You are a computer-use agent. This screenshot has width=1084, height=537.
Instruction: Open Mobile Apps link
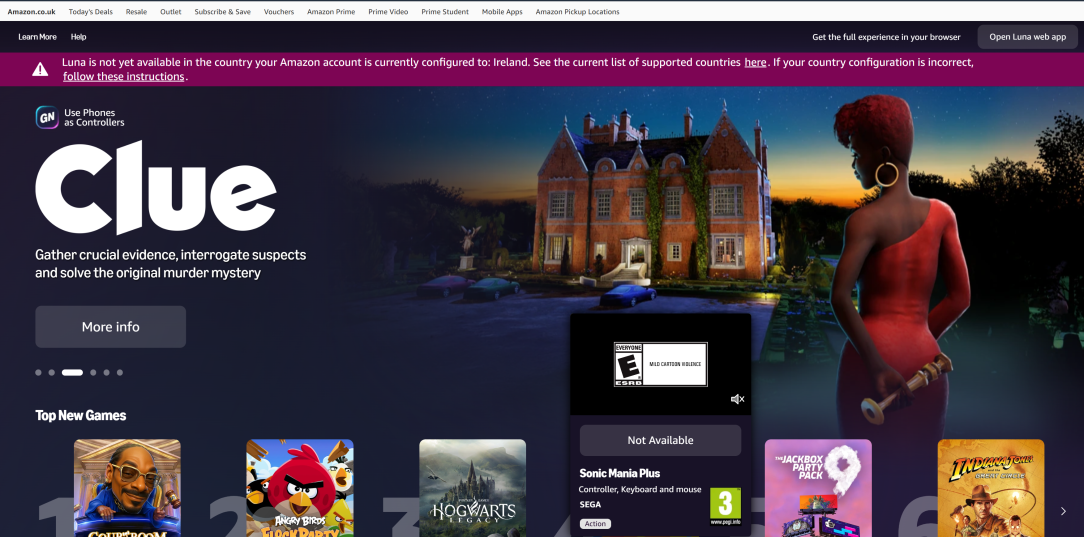pos(502,12)
